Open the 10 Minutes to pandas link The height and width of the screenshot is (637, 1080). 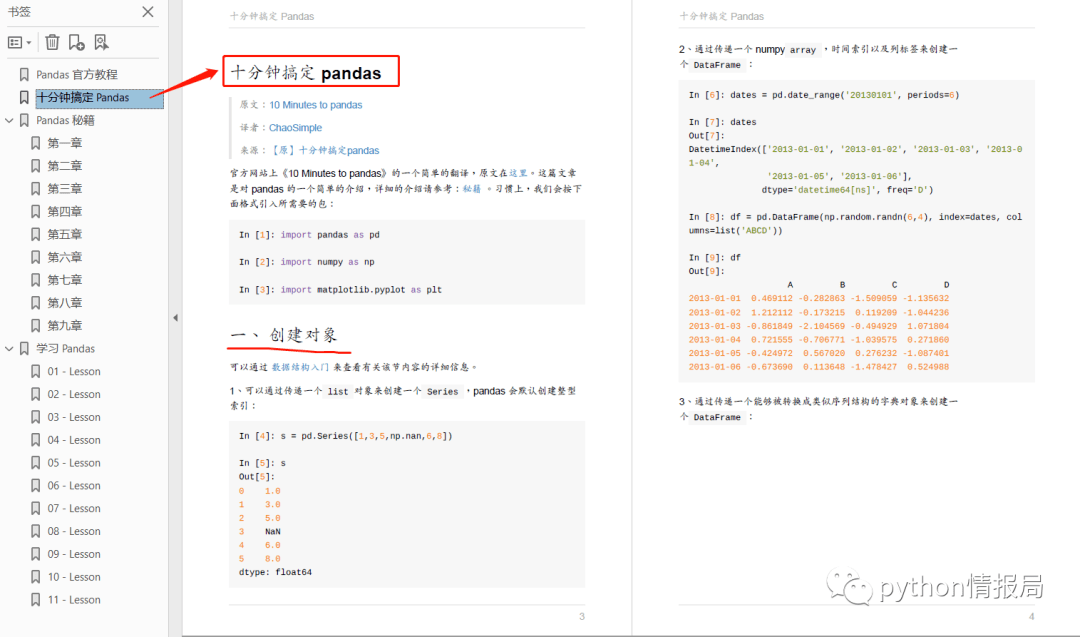point(315,105)
